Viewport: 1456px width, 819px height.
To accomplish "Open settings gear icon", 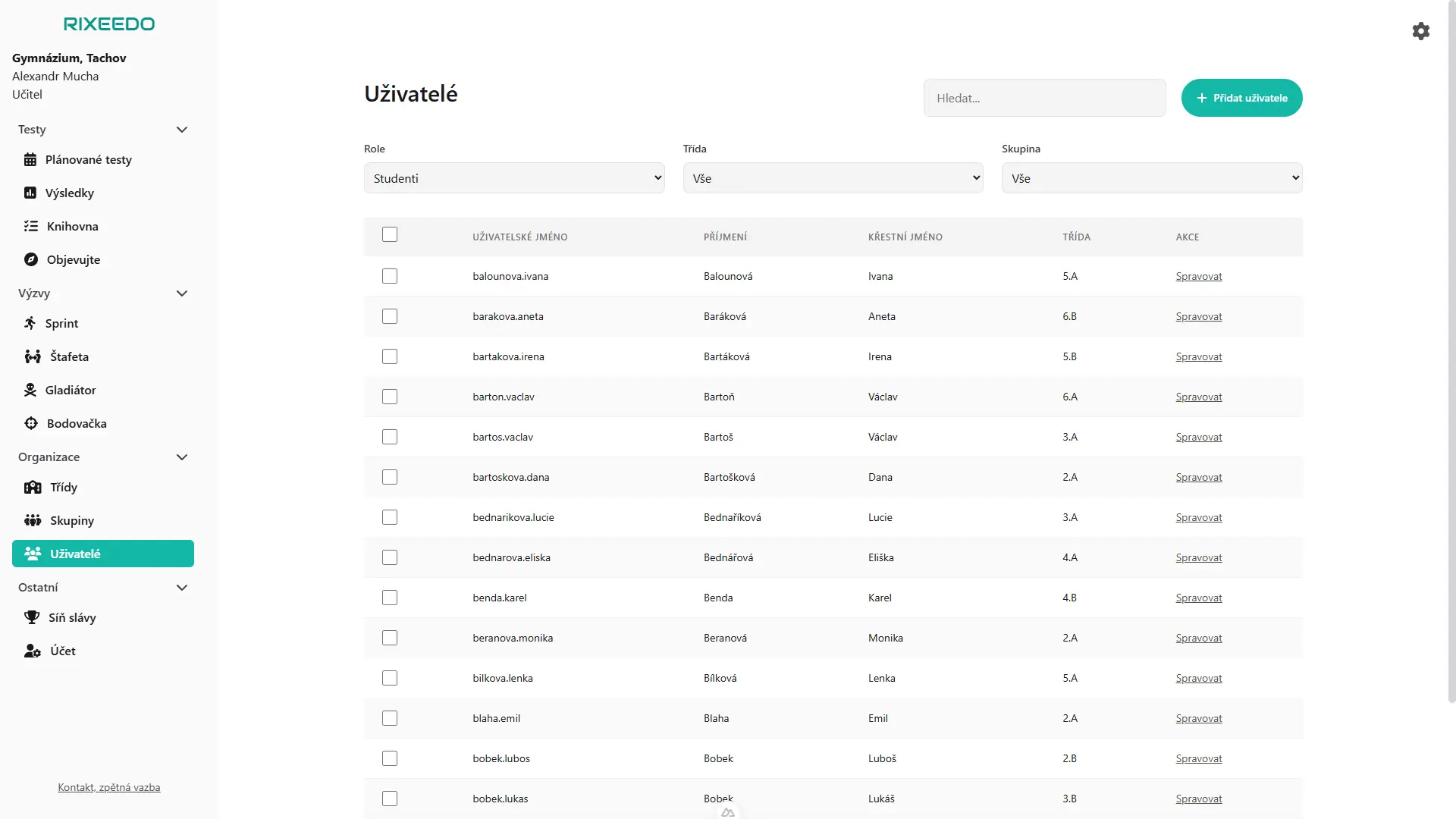I will click(x=1420, y=31).
